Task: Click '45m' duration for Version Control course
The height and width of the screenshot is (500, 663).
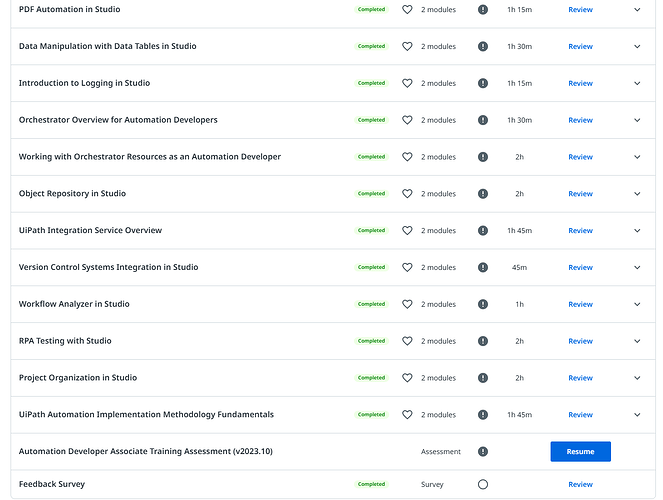Action: click(x=519, y=267)
